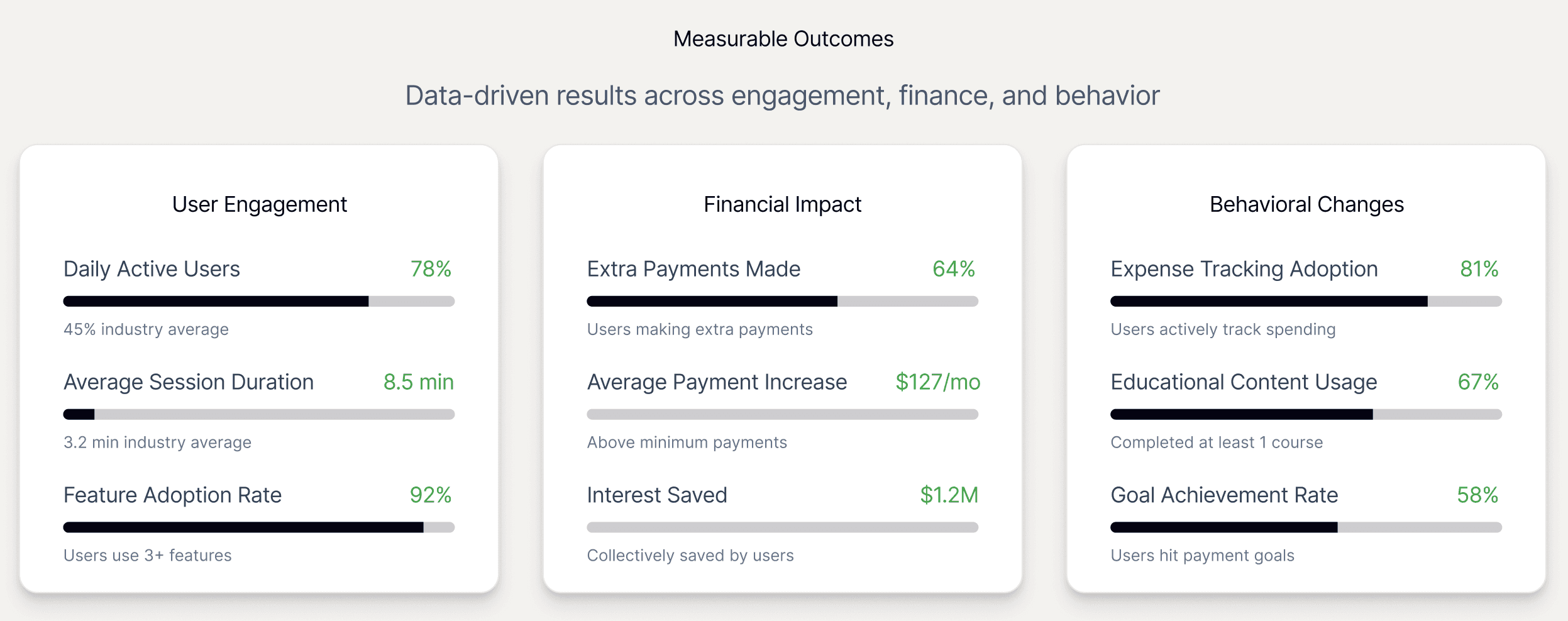Viewport: 1568px width, 621px height.
Task: Click the Extra Payments Made progress bar
Action: pos(782,301)
